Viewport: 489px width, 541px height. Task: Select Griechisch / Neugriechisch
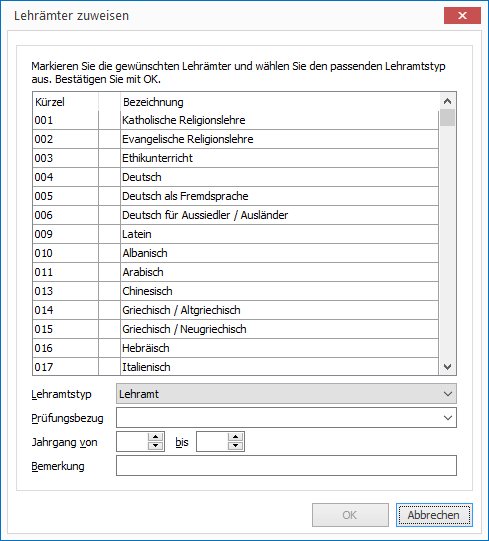pos(235,329)
